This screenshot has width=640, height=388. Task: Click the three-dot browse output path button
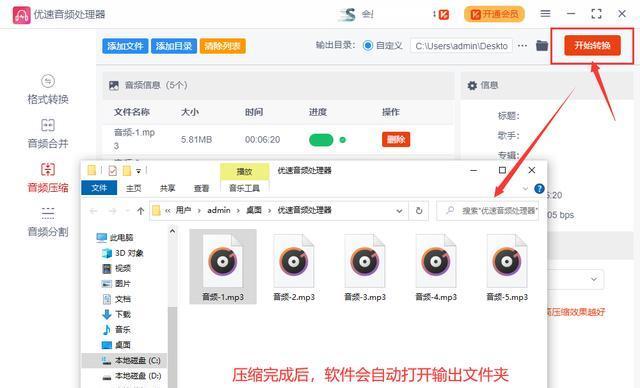pos(522,46)
